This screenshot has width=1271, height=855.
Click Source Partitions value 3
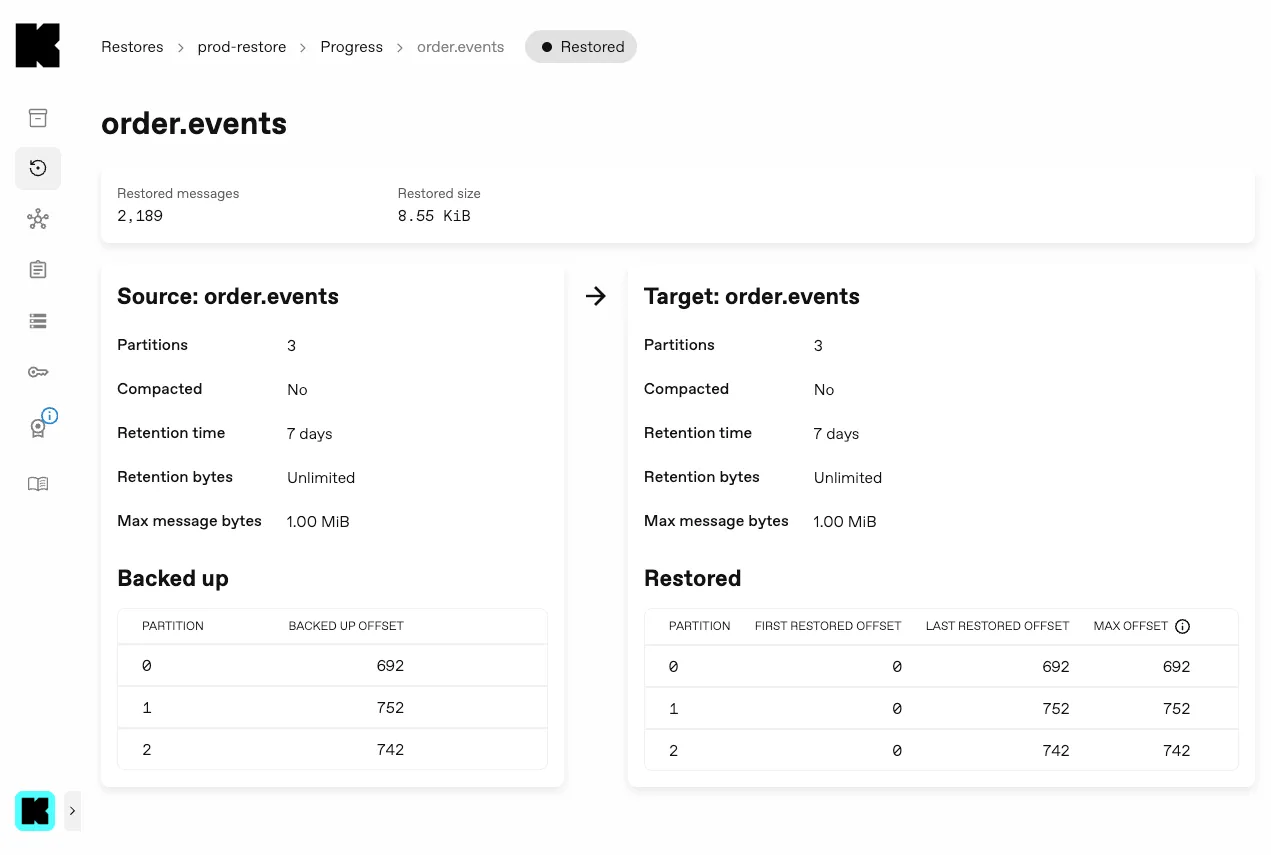point(291,346)
